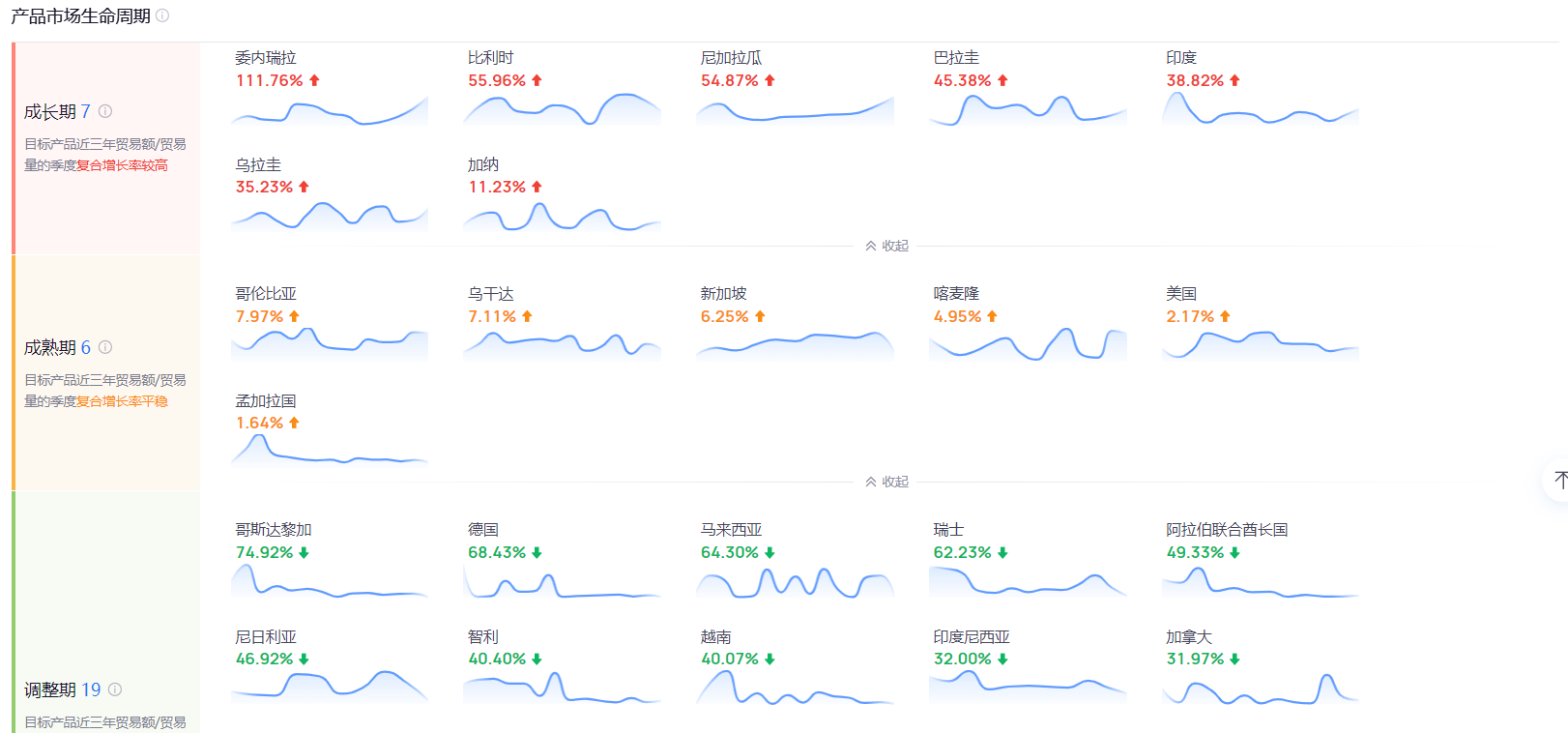This screenshot has height=733, width=1568.
Task: Click the info icon next to 调整期 19
Action: pyautogui.click(x=115, y=689)
